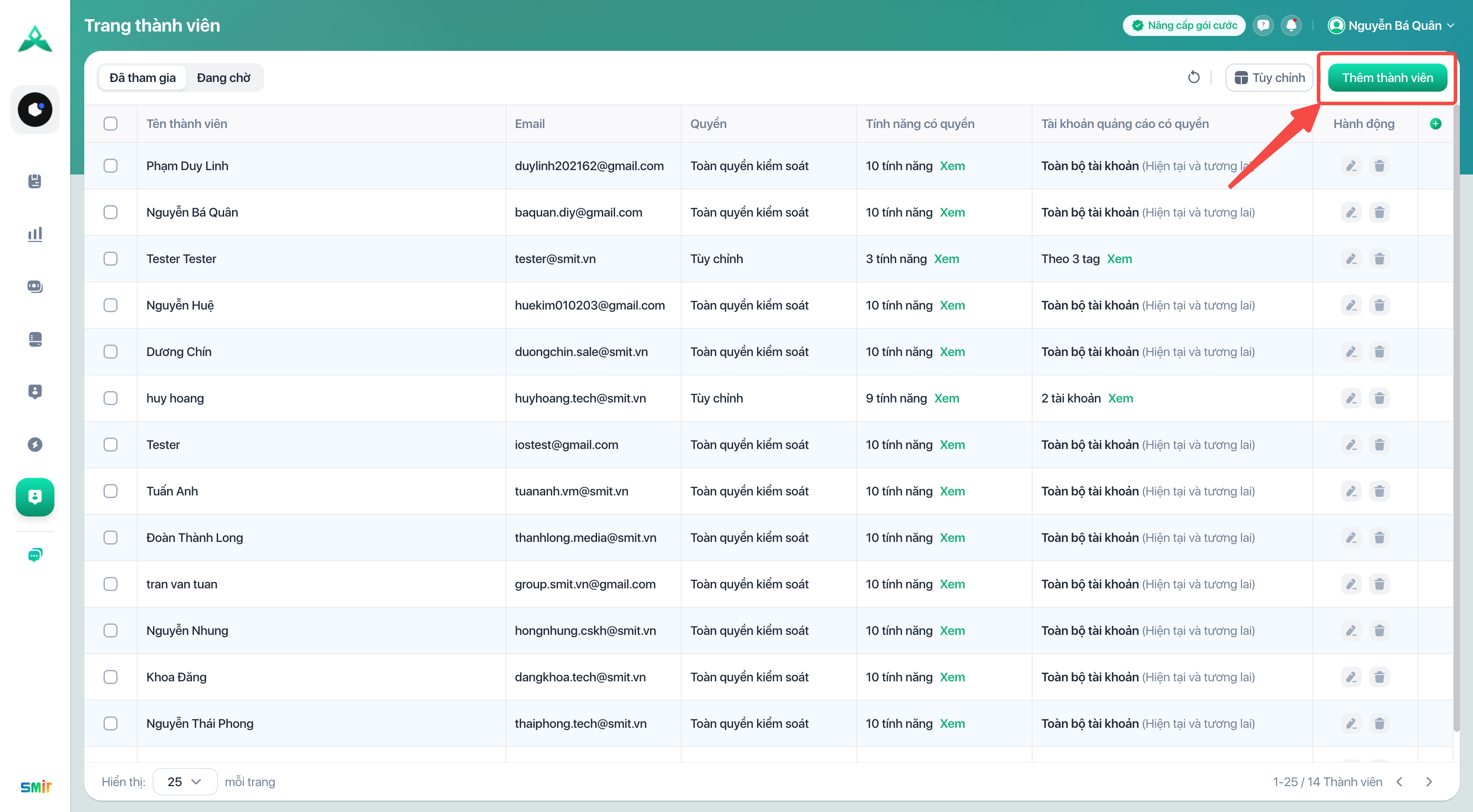The image size is (1473, 812).
Task: Click Xem link in huy hoang's feature column
Action: point(946,398)
